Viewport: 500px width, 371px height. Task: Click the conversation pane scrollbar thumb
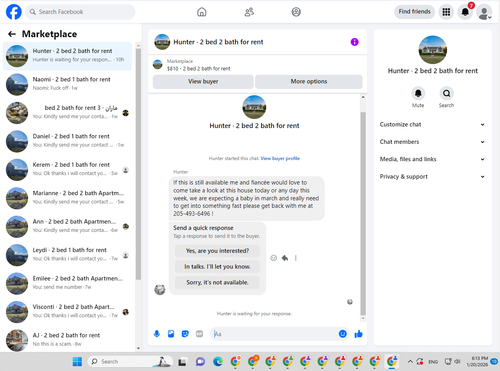pos(363,213)
